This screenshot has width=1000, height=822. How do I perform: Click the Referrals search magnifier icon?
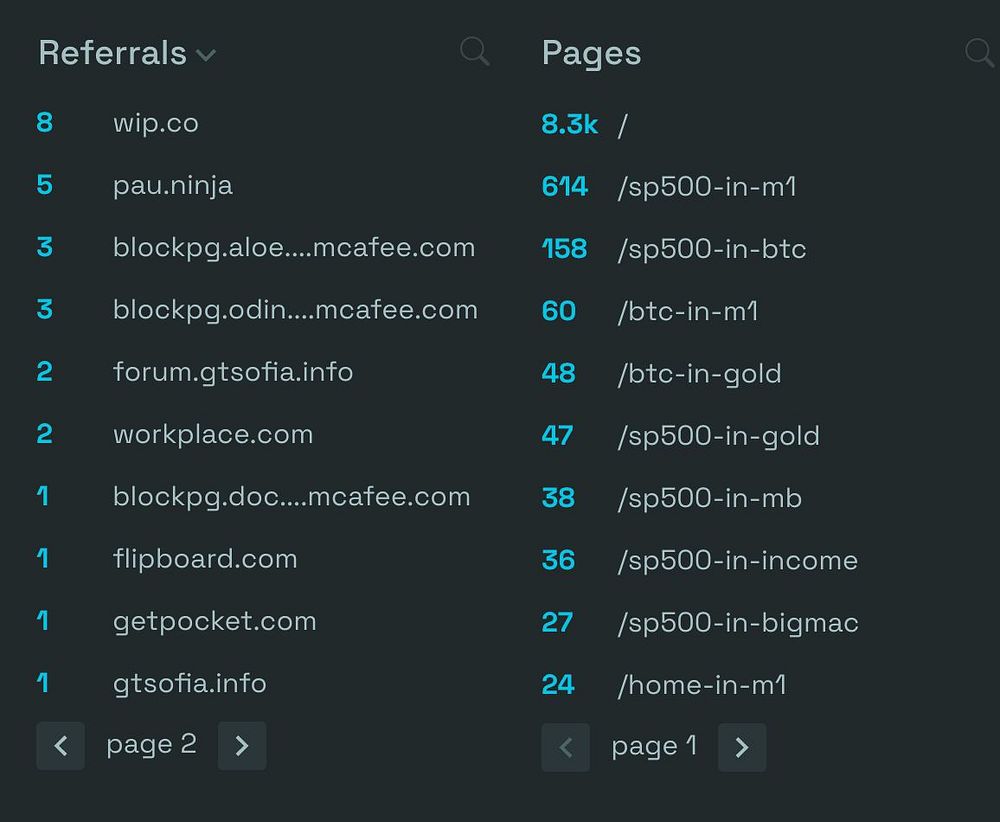pos(474,52)
